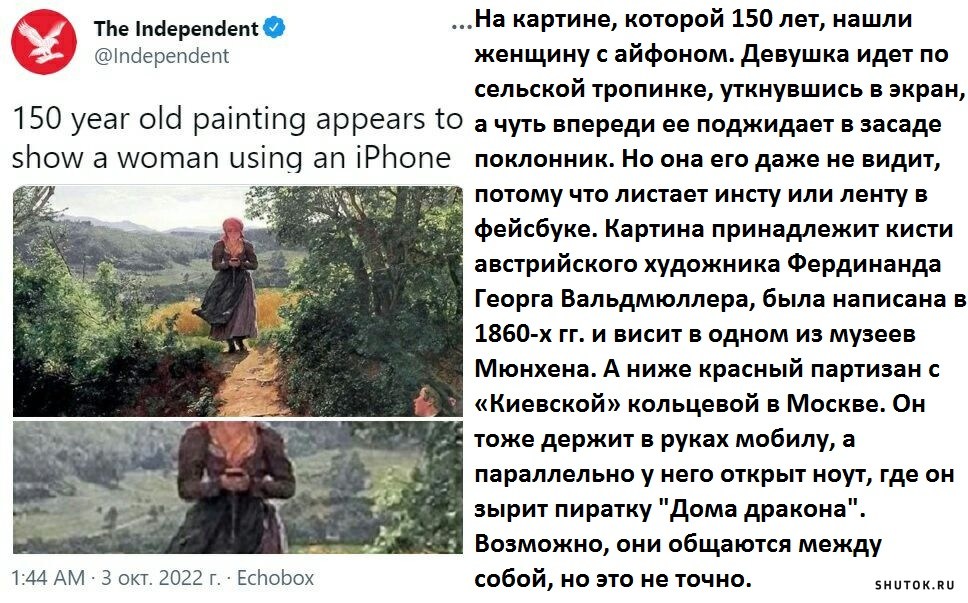Click the word «Киевской» in the Russian text

pos(548,404)
